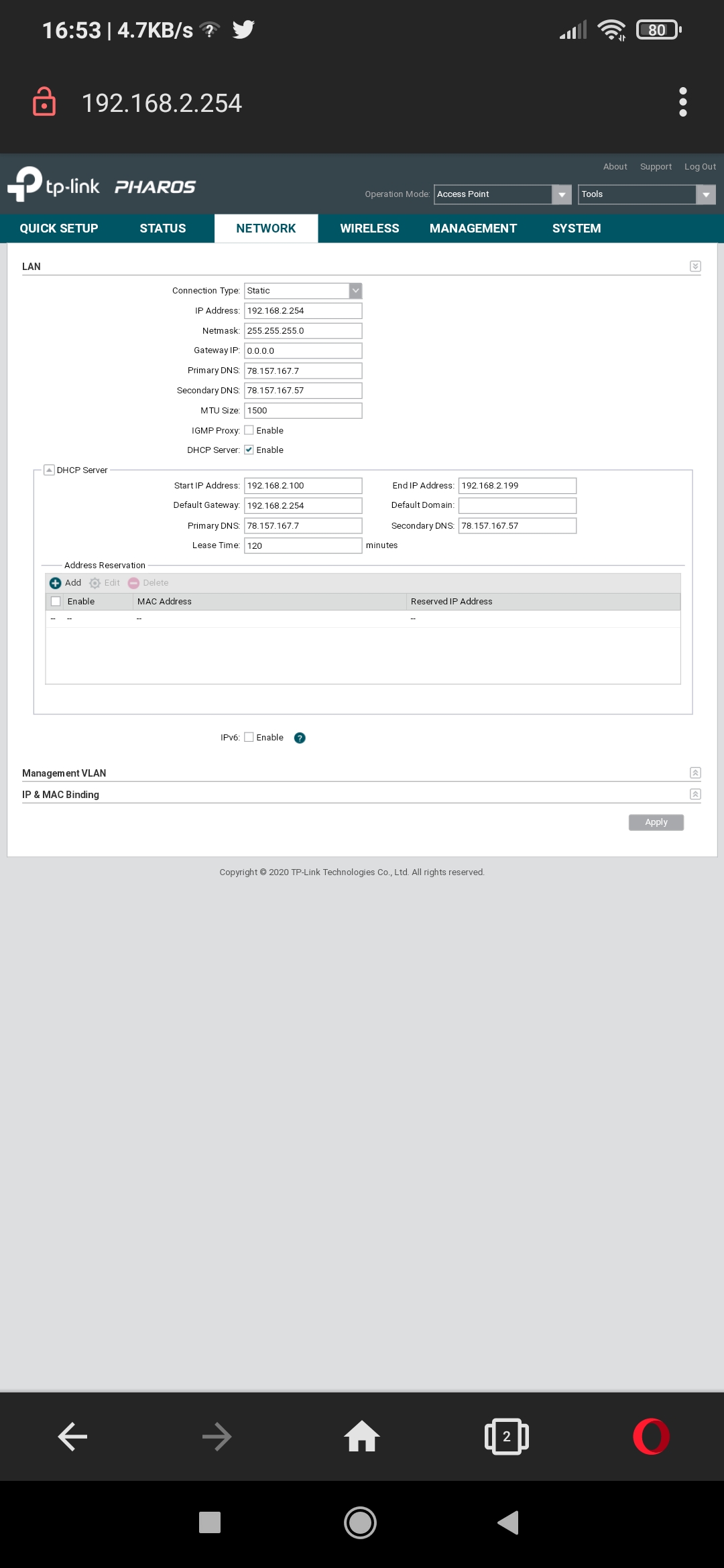Click the Log Out link

700,167
